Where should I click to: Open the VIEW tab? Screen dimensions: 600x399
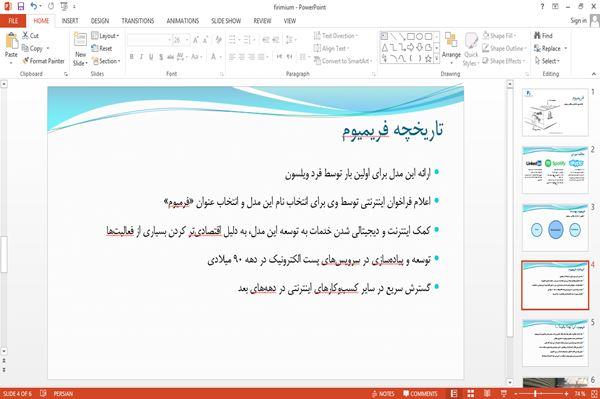[290, 21]
